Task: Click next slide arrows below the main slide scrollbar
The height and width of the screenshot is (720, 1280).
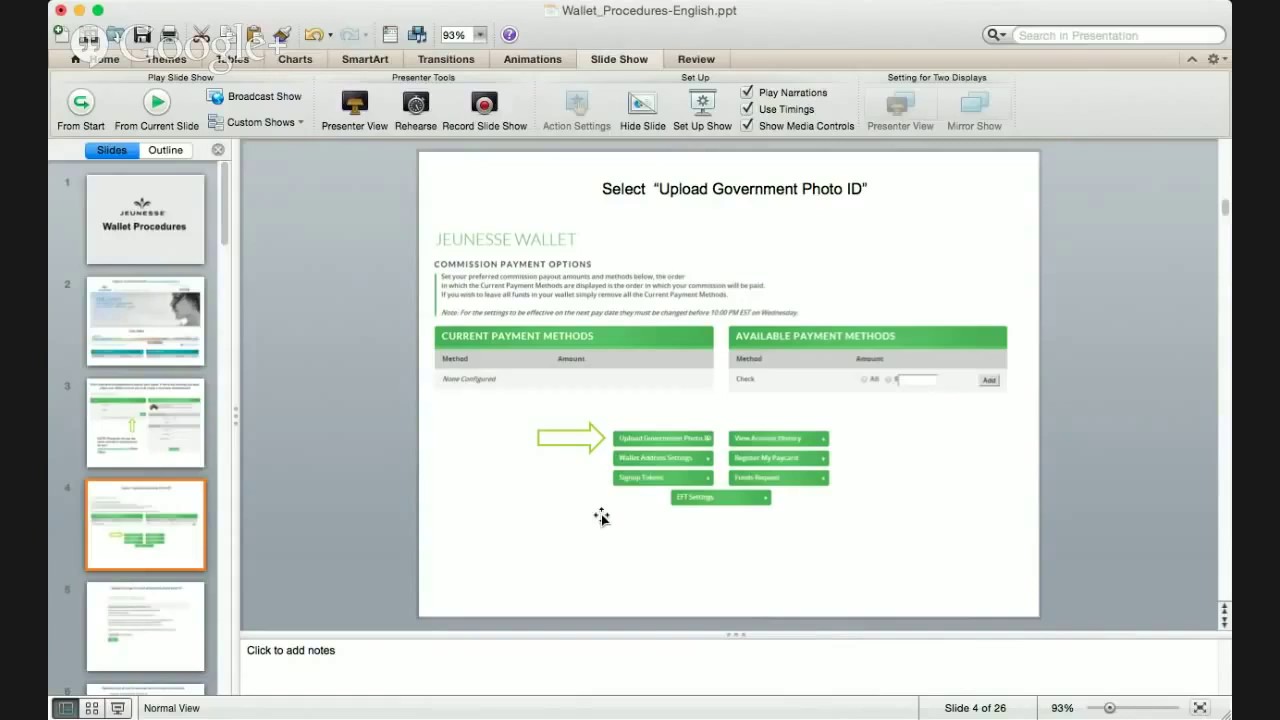Action: (1224, 622)
